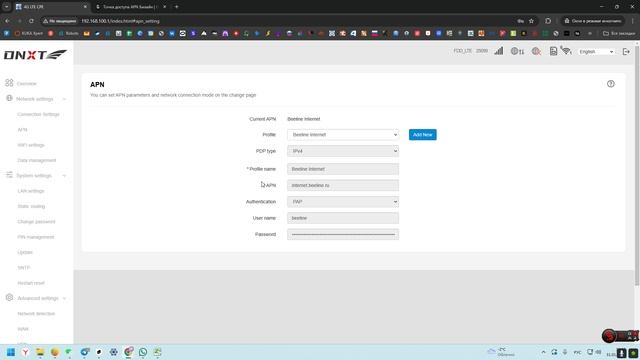Click the Gmail bookmark icon
The image size is (640, 360).
pyautogui.click(x=87, y=33)
